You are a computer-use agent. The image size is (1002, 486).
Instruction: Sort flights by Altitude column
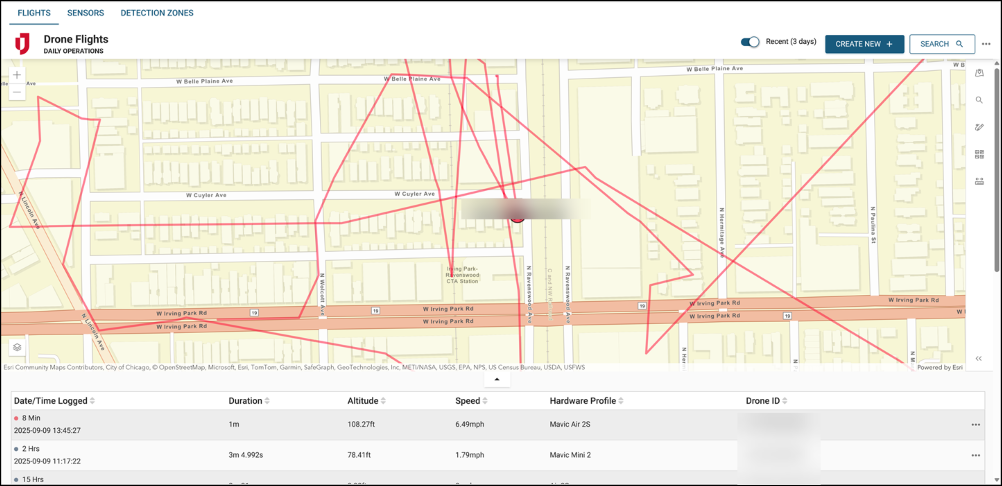tap(386, 401)
